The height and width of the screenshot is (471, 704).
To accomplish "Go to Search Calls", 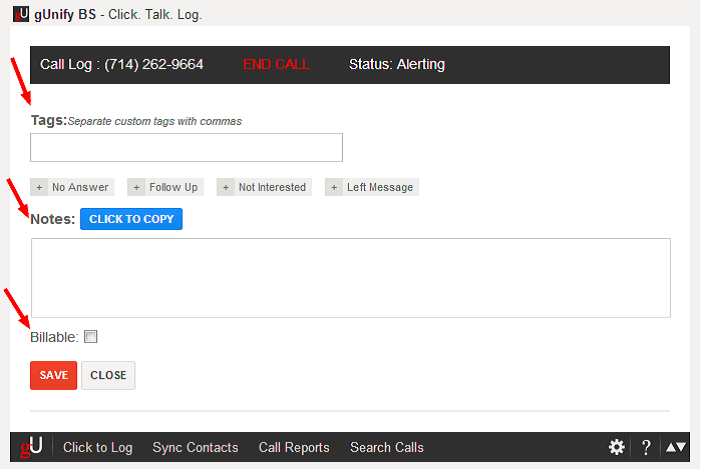I will coord(387,447).
